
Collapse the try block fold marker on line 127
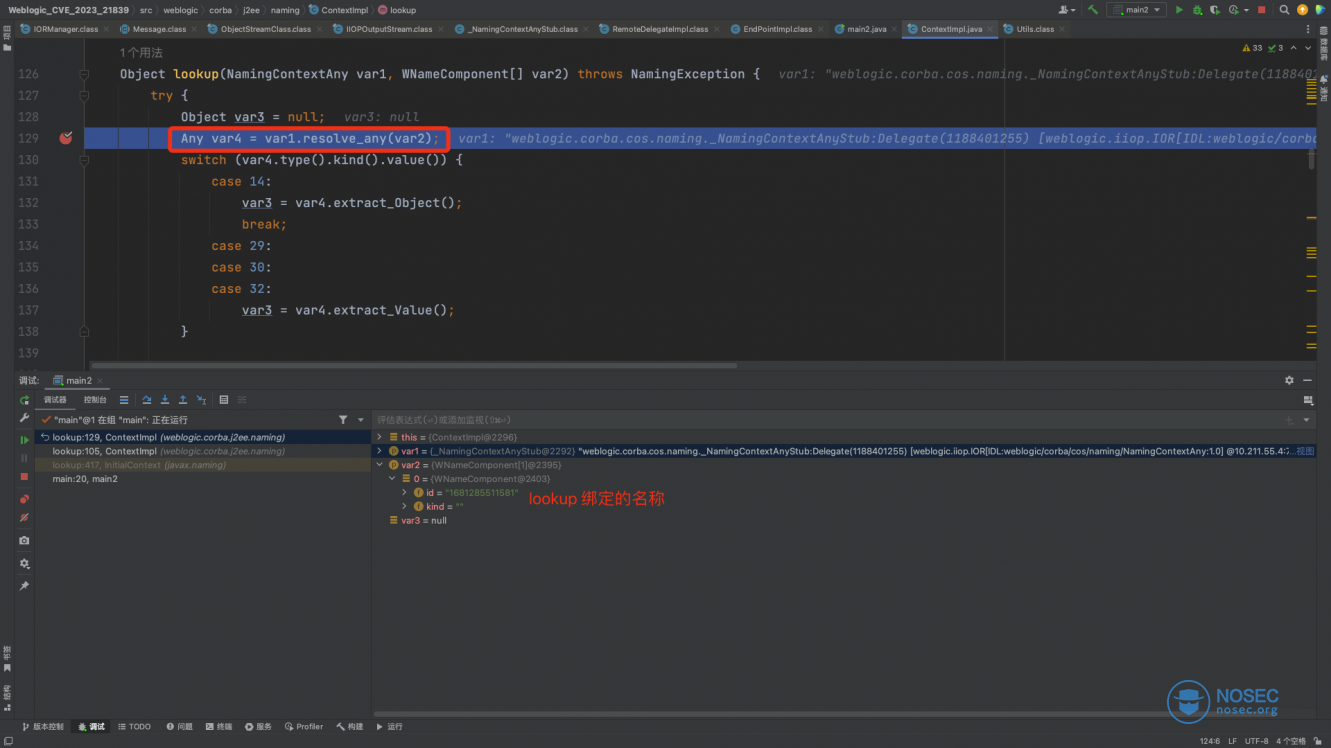coord(85,95)
